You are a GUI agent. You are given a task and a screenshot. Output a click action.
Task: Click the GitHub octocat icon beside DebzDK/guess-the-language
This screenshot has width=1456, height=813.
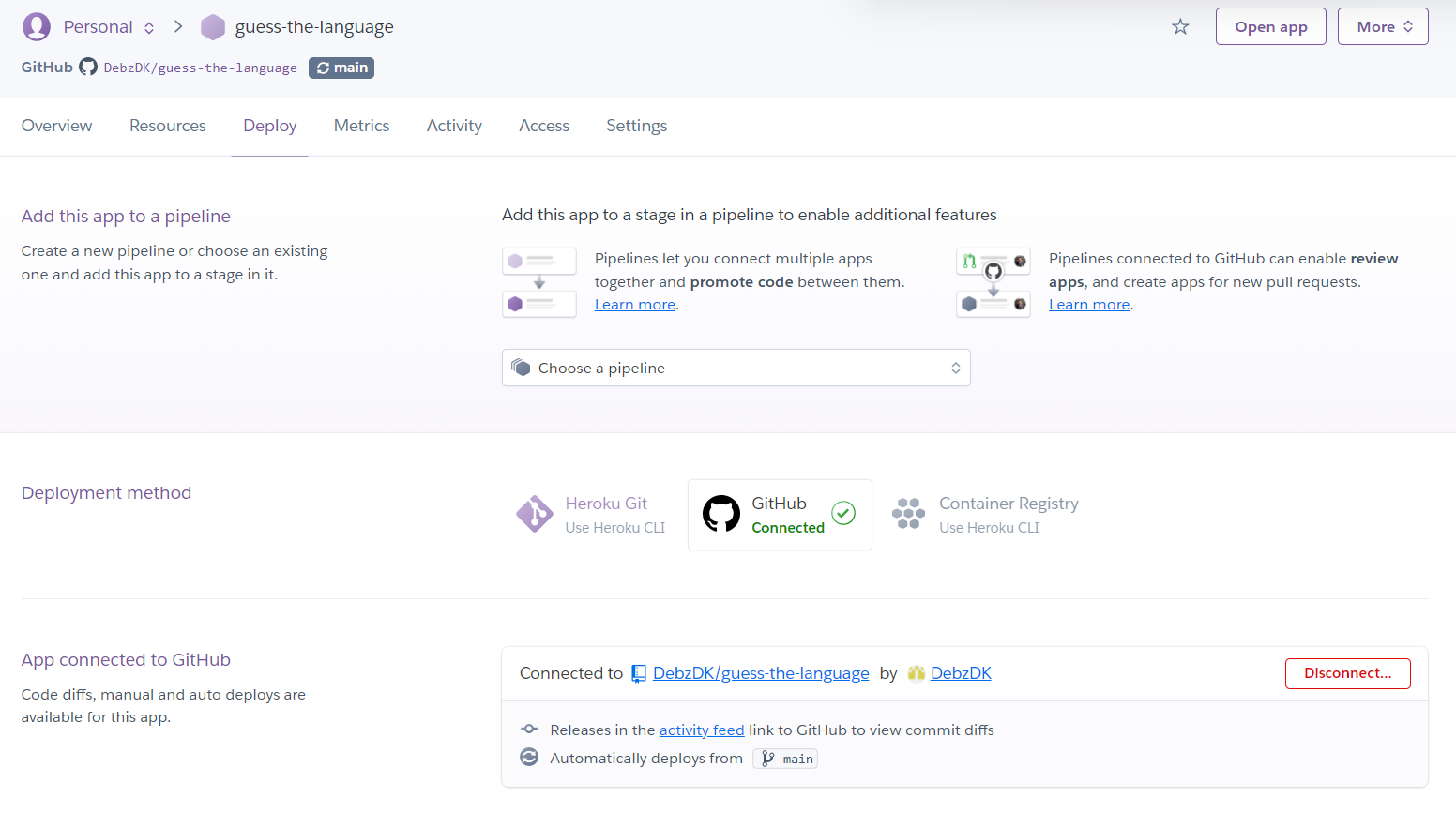tap(88, 67)
